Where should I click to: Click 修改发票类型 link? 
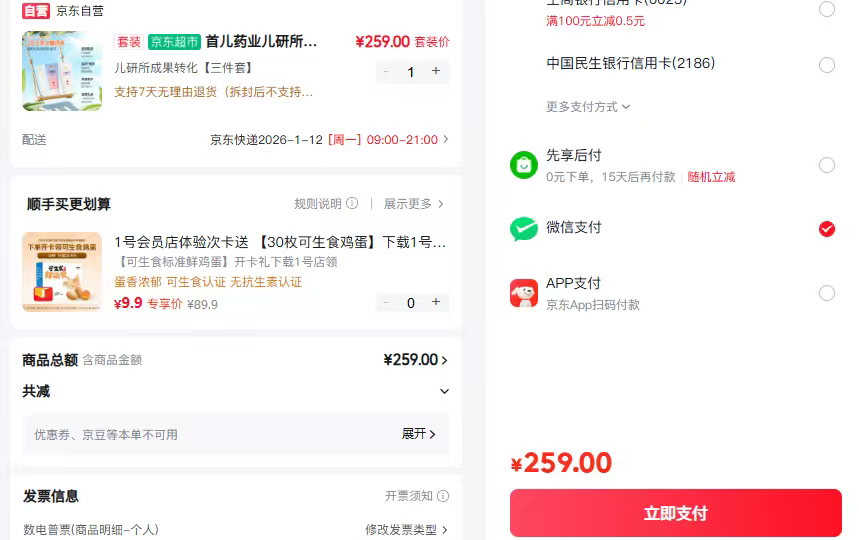[406, 530]
